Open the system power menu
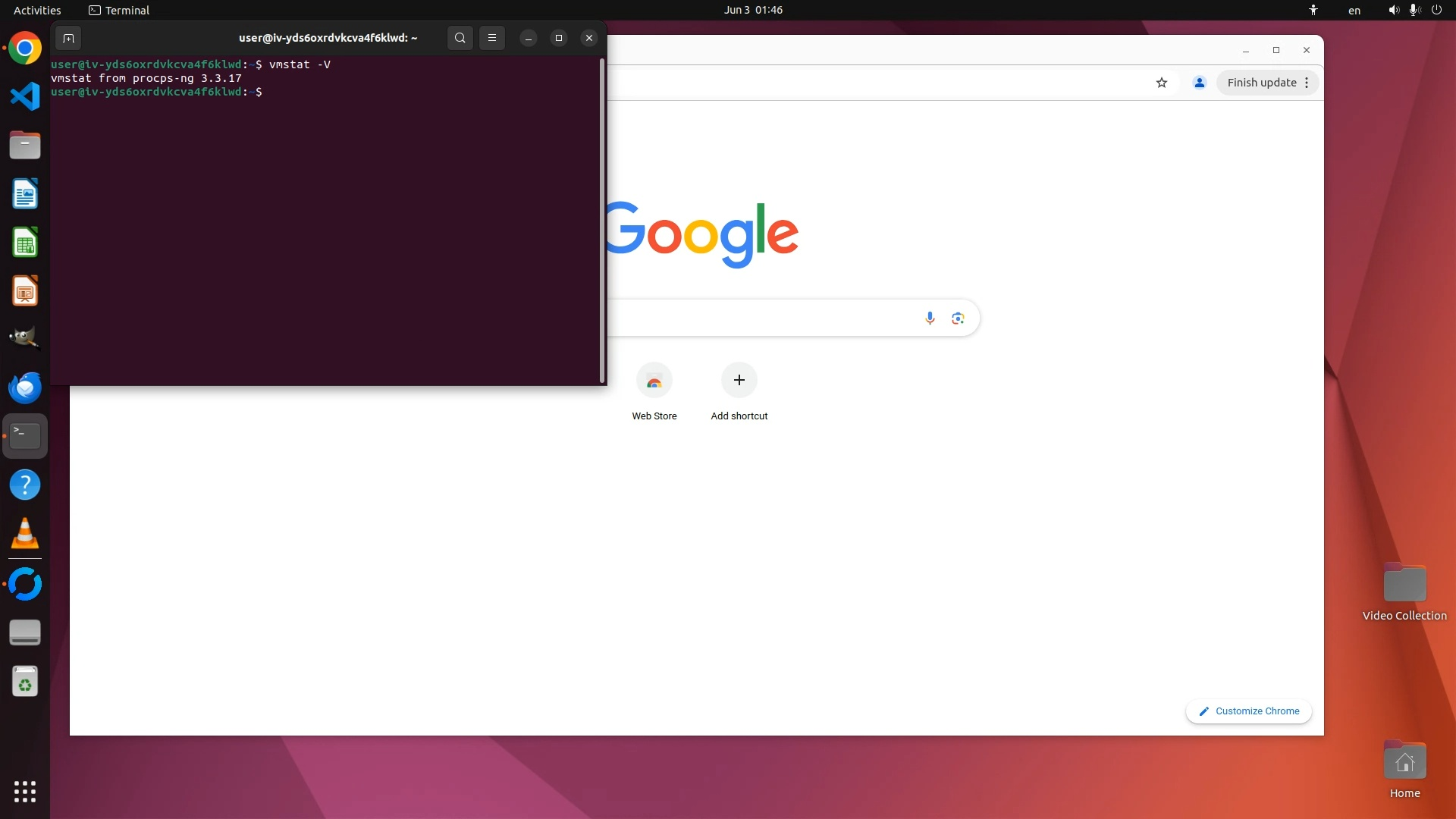 point(1436,10)
